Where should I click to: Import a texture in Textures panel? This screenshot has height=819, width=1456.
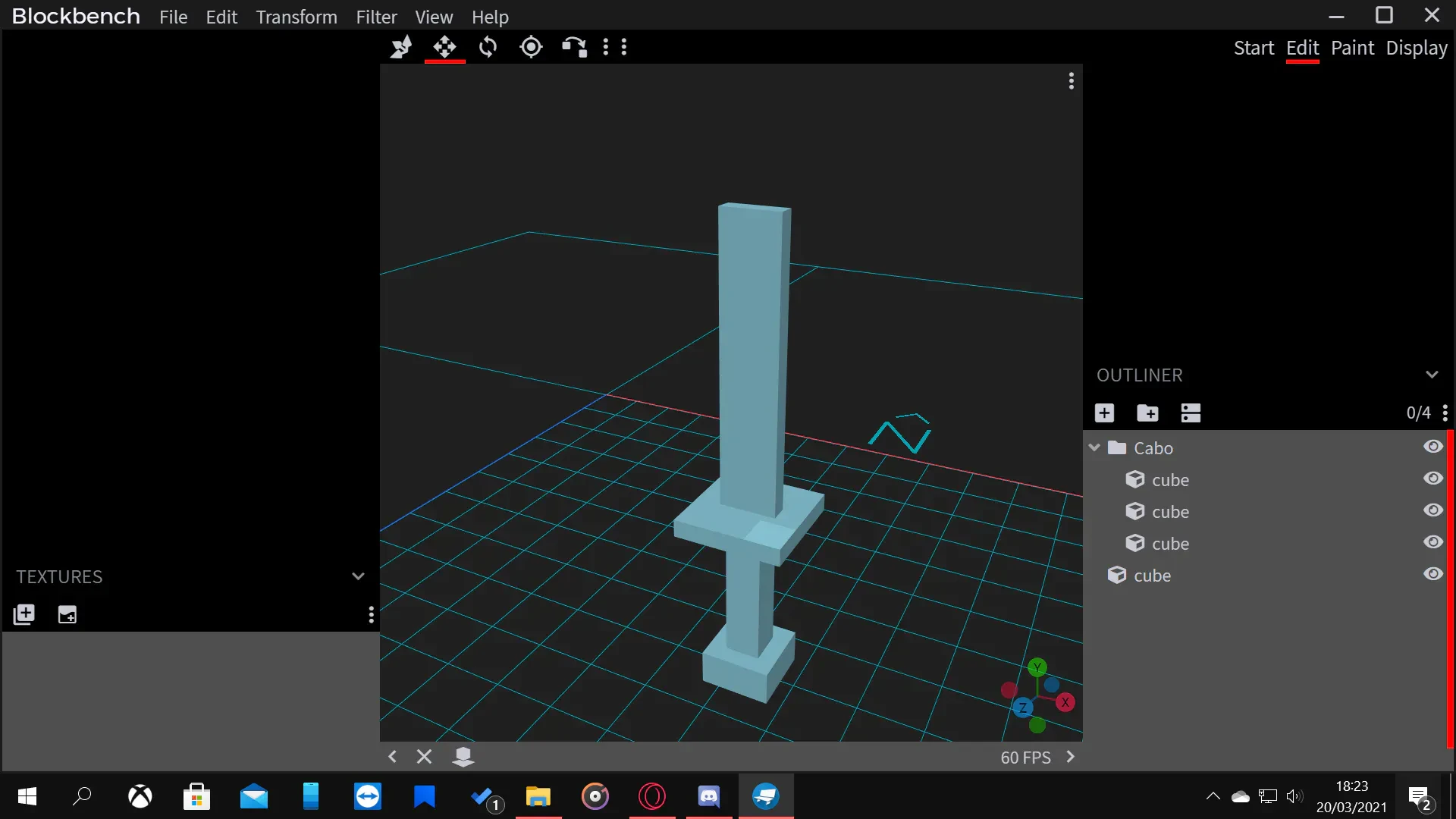click(24, 614)
